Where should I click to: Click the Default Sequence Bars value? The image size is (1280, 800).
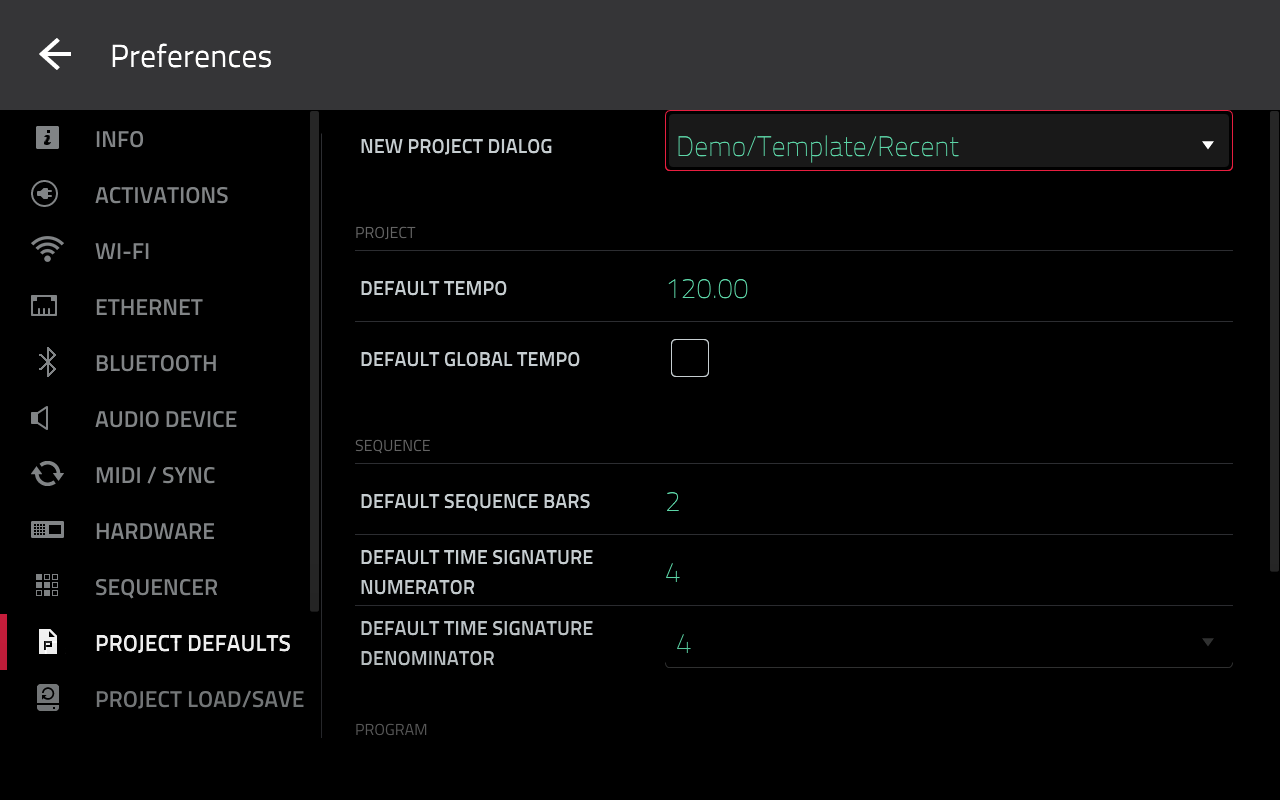[x=673, y=501]
